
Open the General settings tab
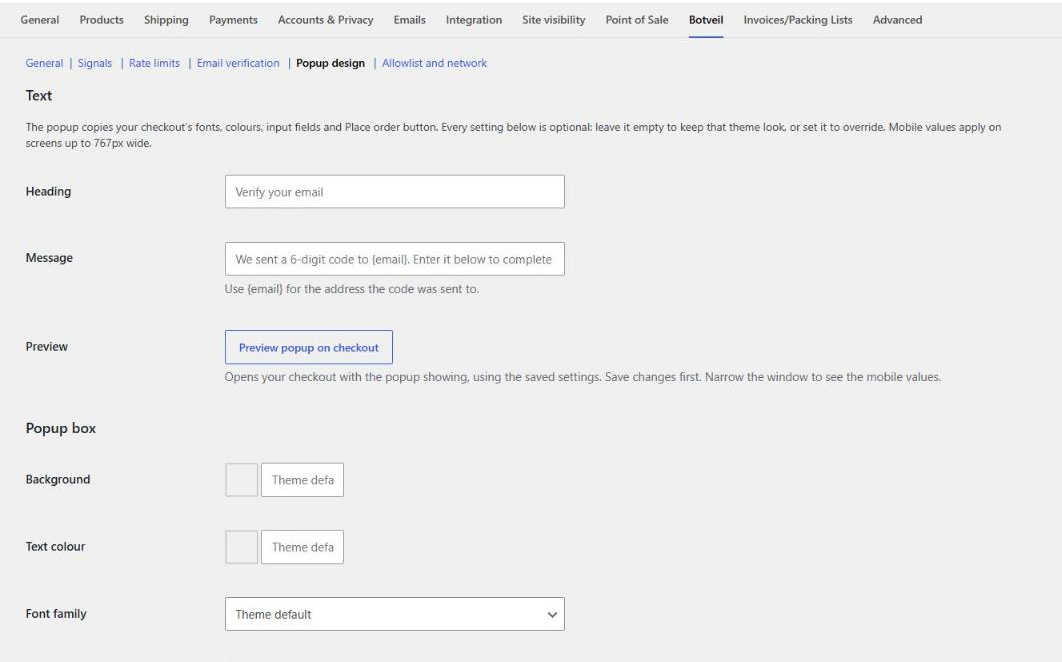[39, 20]
